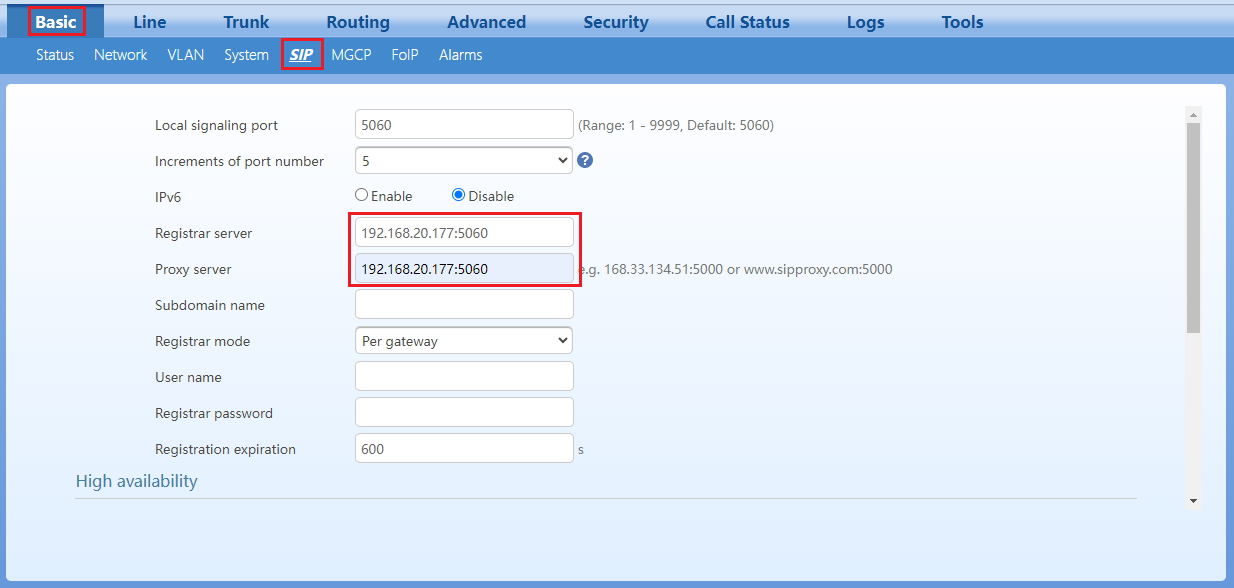The height and width of the screenshot is (588, 1234).
Task: Open the Advanced tab
Action: pos(486,22)
